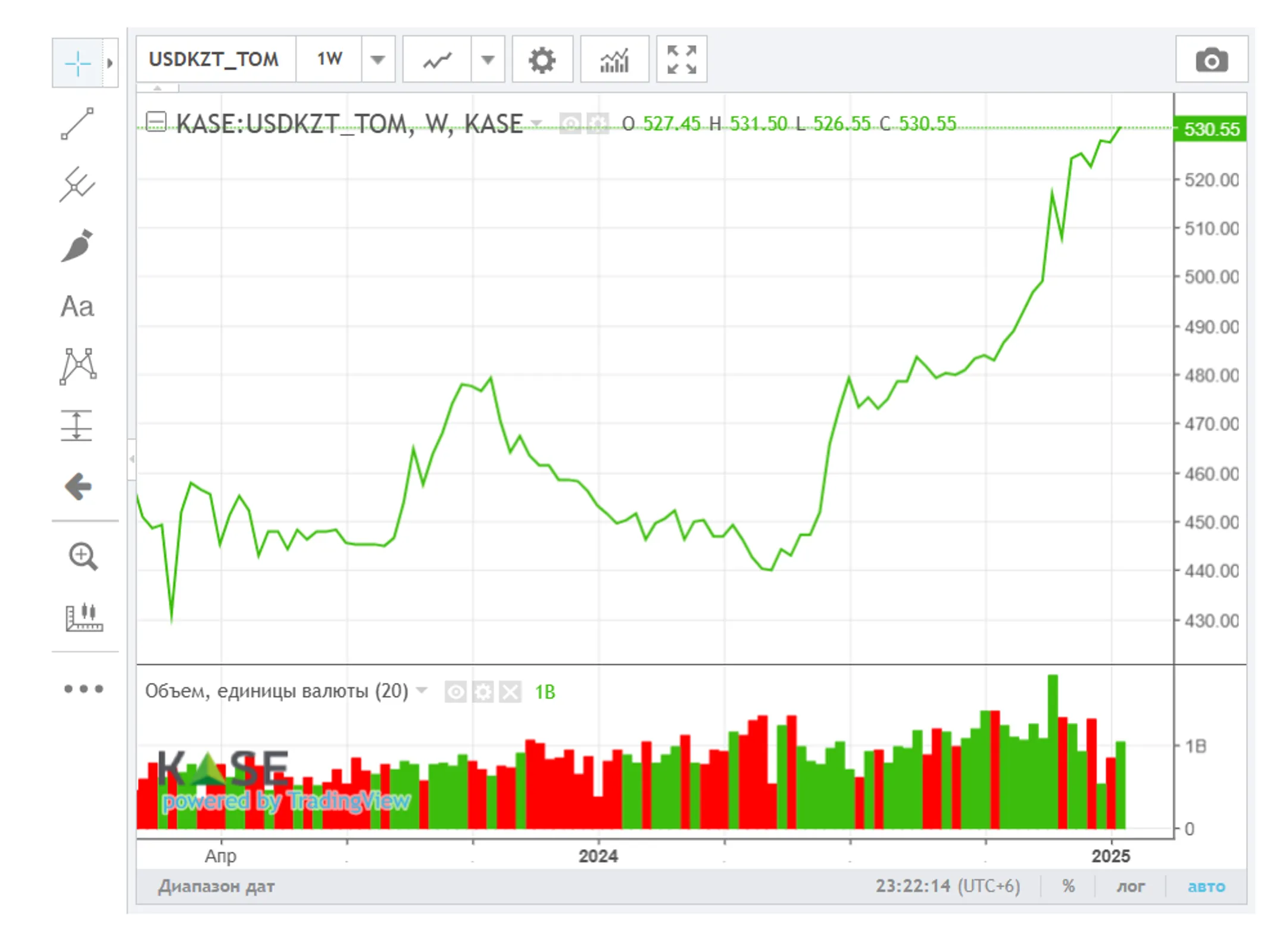This screenshot has height=952, width=1286.
Task: Select the brush drawing tool
Action: tap(77, 245)
